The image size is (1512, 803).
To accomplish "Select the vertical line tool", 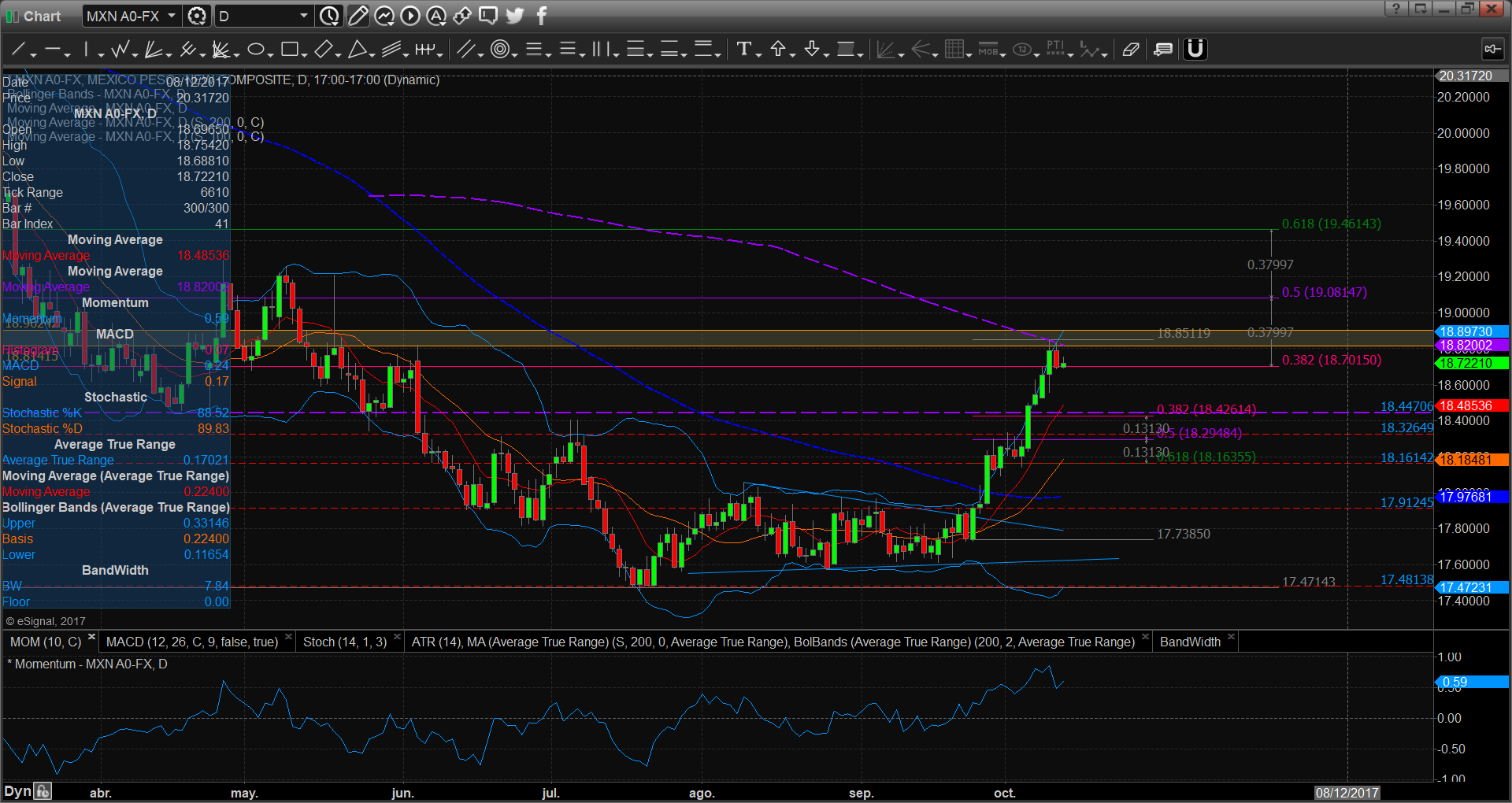I will (87, 50).
